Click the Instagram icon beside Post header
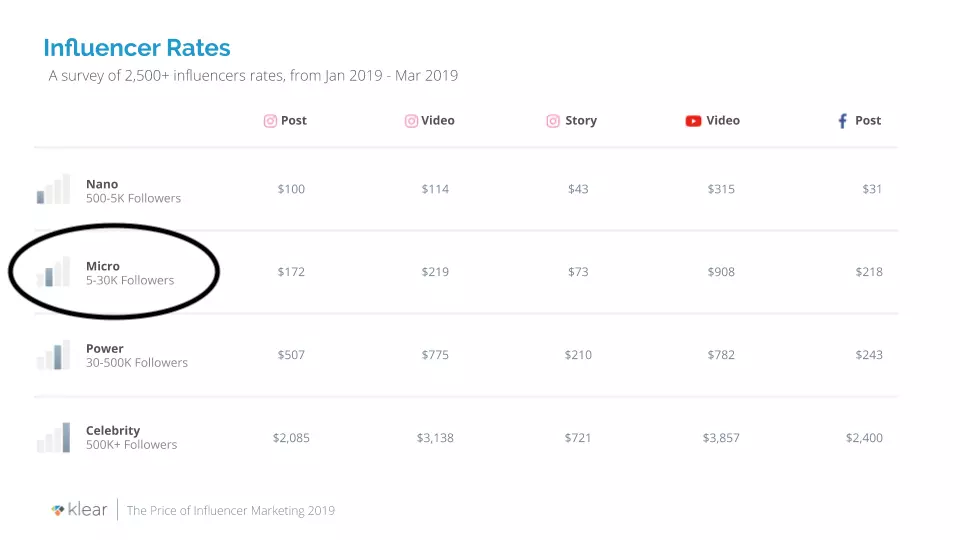960x540 pixels. [x=270, y=121]
